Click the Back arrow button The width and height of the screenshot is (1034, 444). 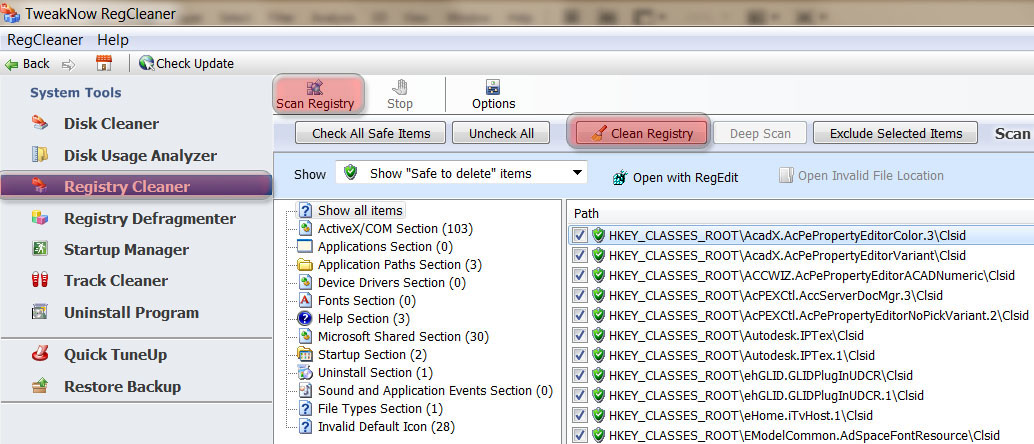[28, 64]
